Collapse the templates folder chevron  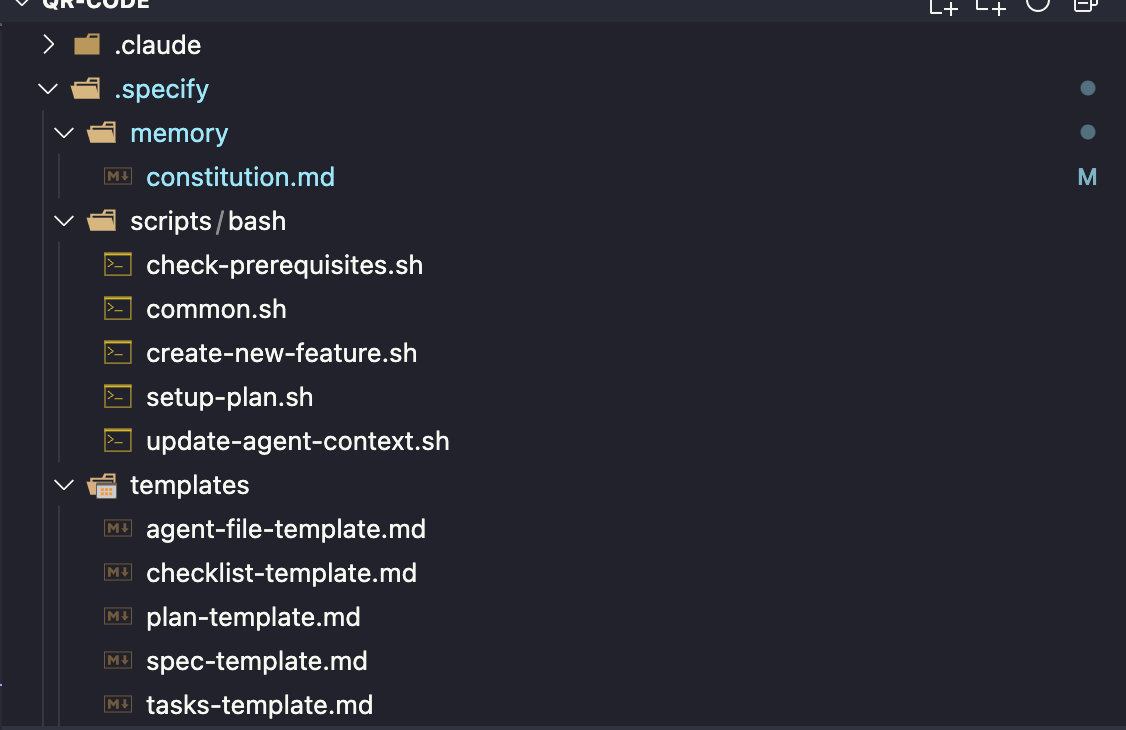coord(64,485)
